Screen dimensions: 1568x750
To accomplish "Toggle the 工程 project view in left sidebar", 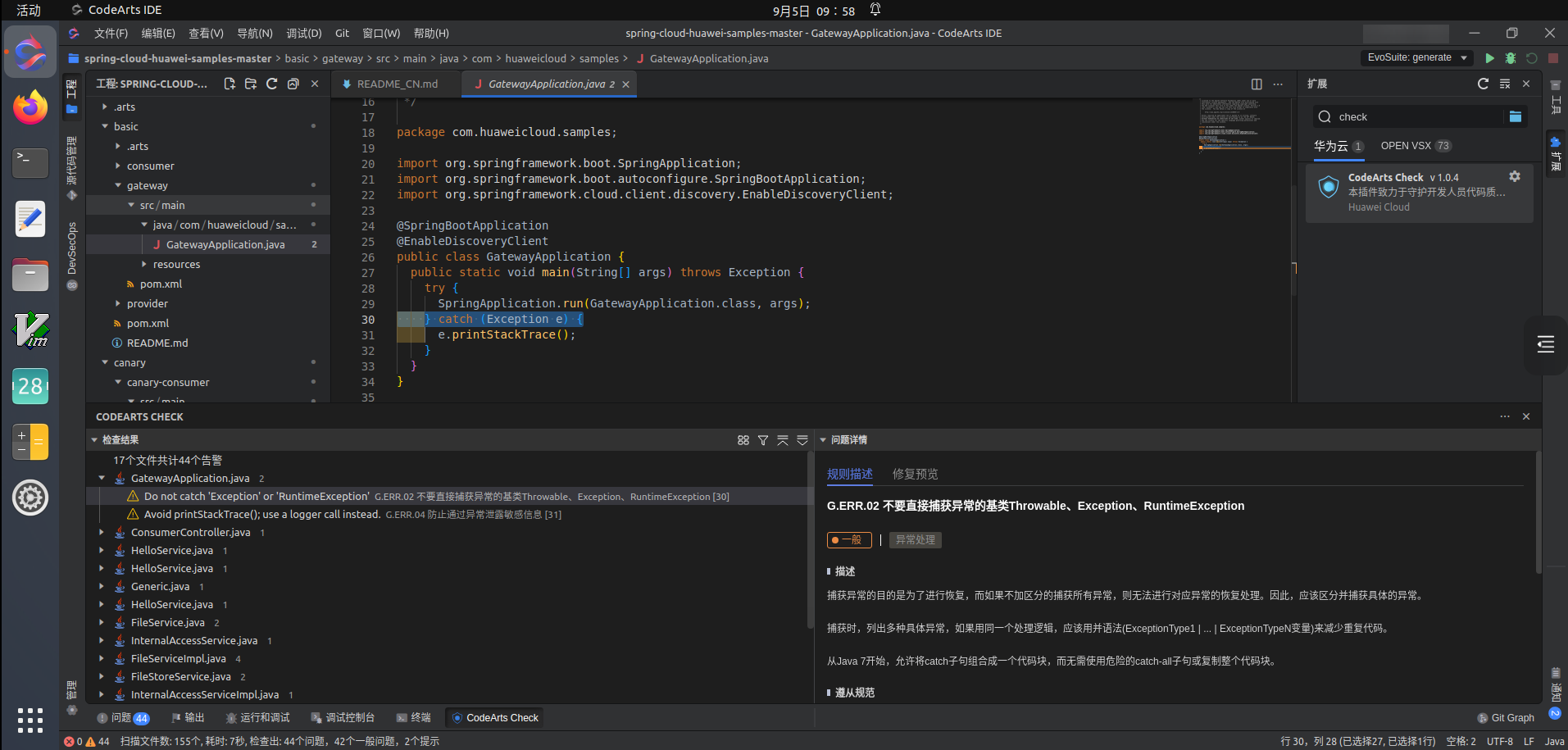I will click(72, 95).
